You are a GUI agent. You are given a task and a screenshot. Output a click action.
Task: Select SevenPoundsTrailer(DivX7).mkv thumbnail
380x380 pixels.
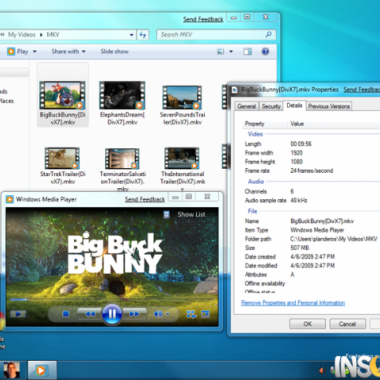point(182,97)
